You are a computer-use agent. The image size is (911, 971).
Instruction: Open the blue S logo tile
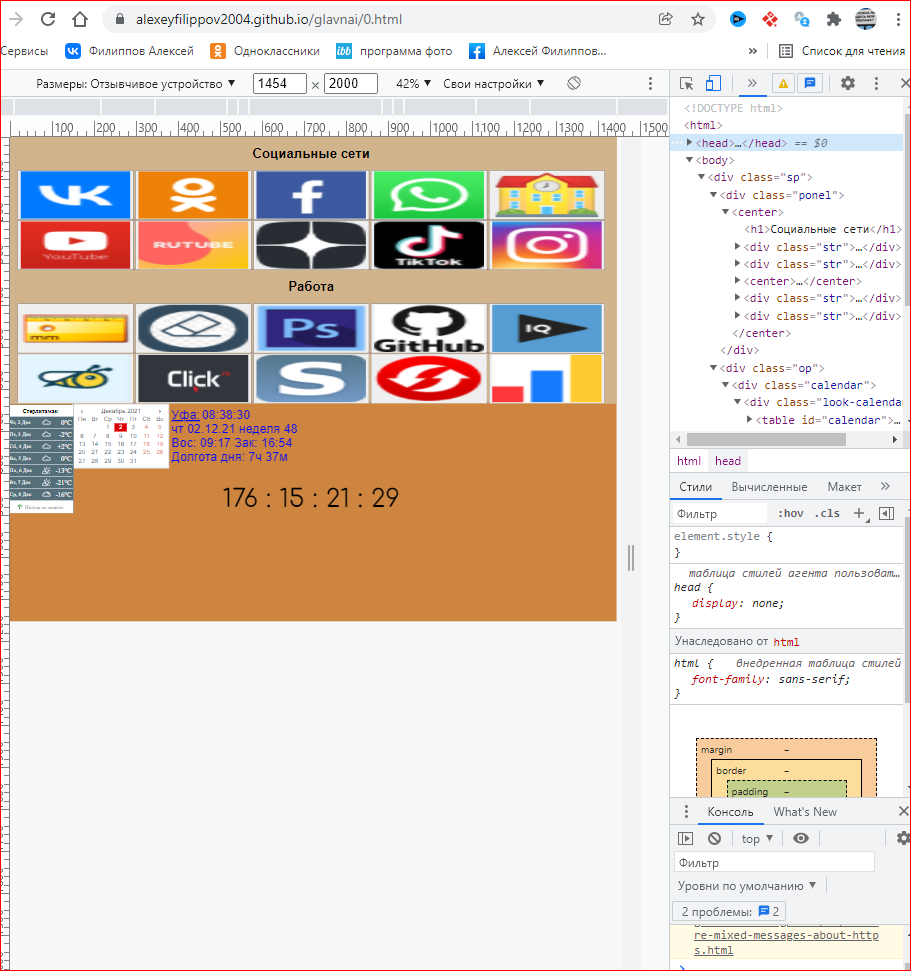tap(311, 378)
